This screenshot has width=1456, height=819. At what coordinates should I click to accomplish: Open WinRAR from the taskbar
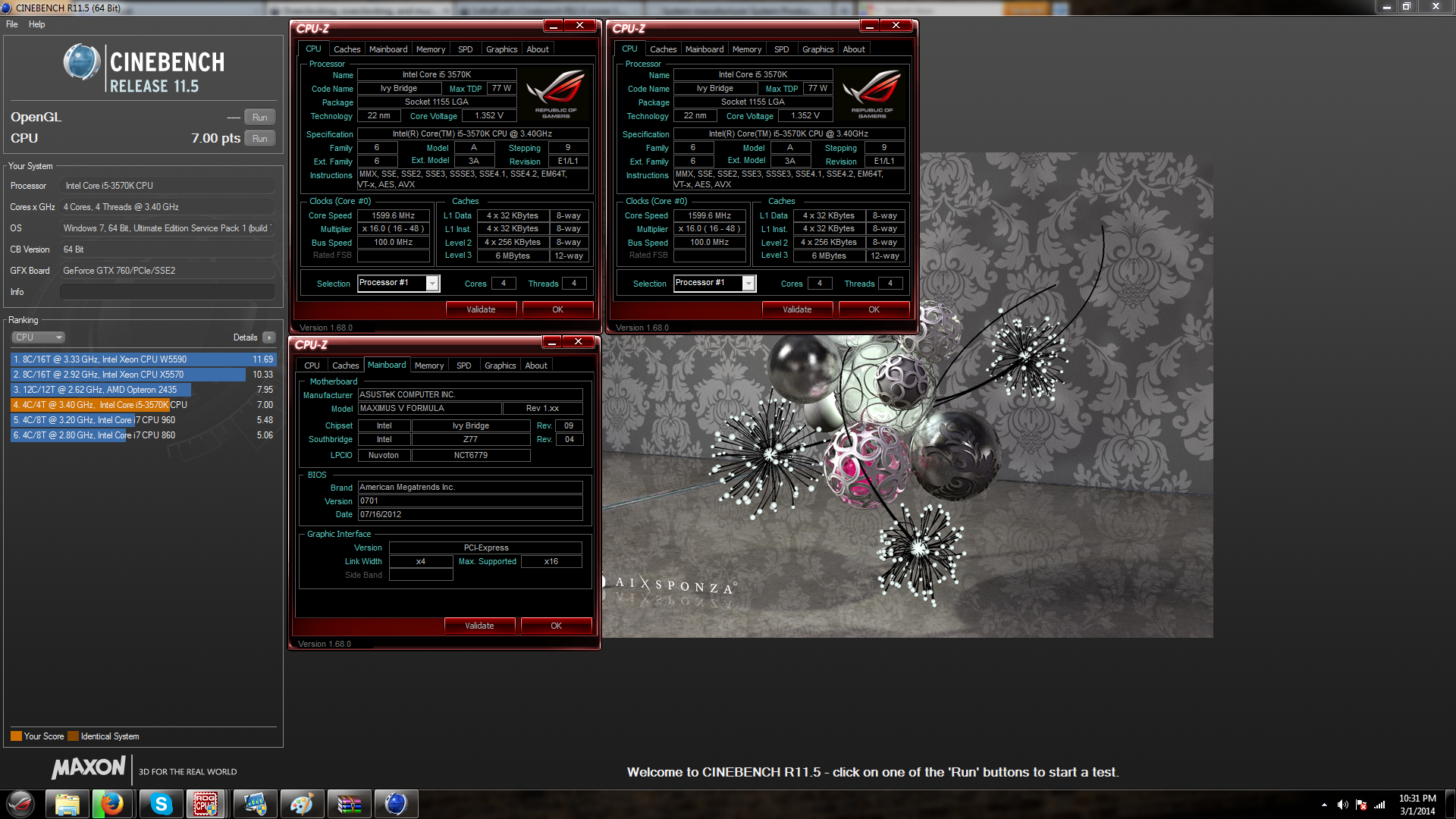[x=349, y=804]
